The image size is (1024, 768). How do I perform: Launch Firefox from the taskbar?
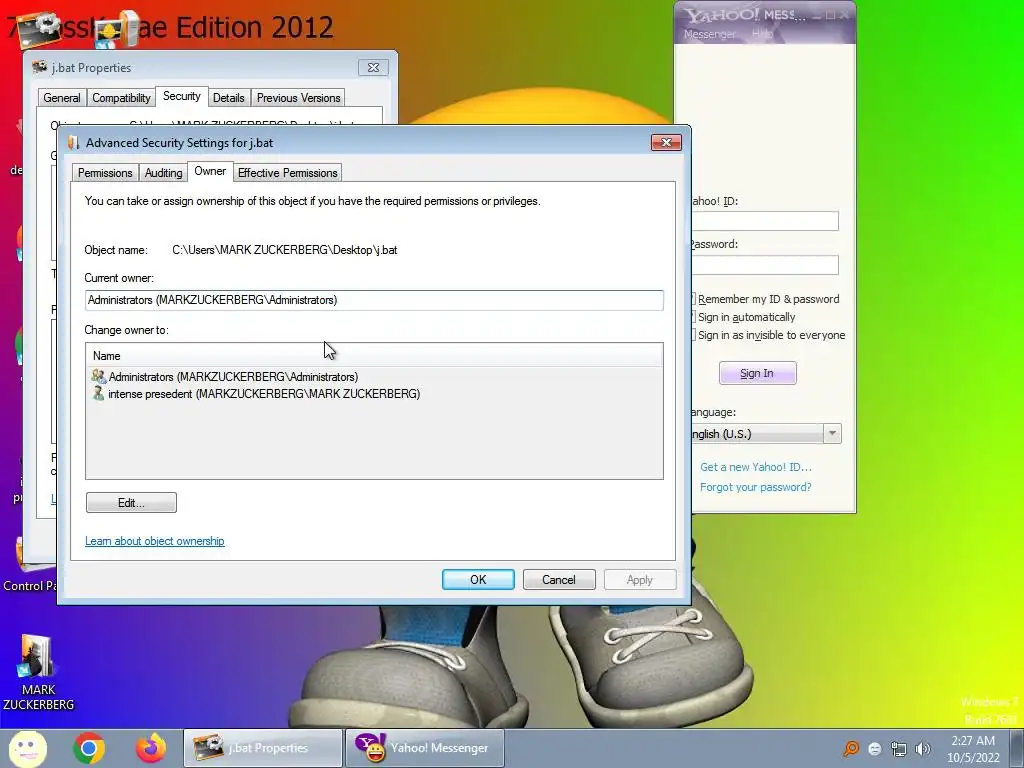151,748
